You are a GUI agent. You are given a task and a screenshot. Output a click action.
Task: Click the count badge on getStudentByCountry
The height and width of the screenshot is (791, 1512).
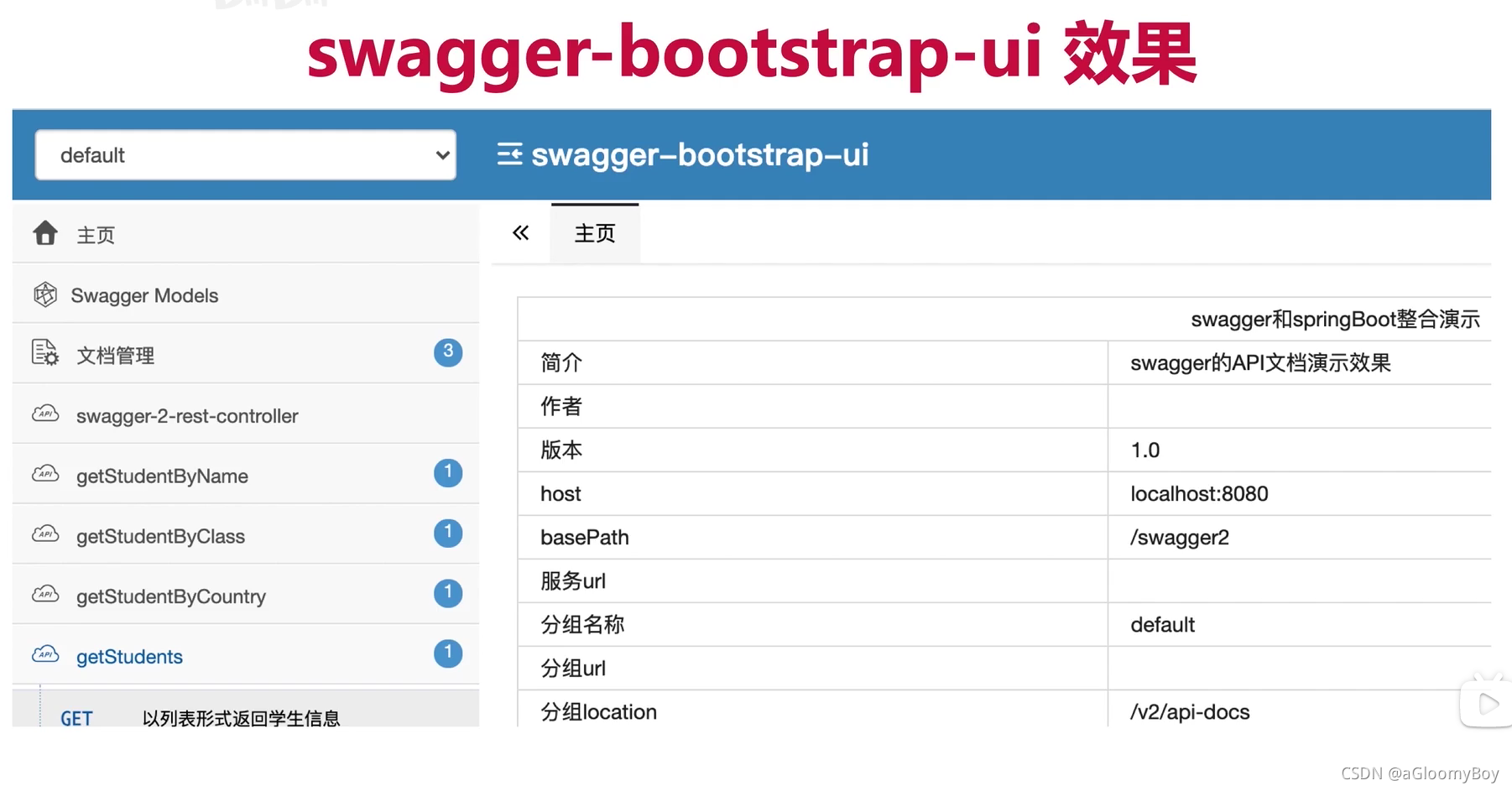coord(448,593)
